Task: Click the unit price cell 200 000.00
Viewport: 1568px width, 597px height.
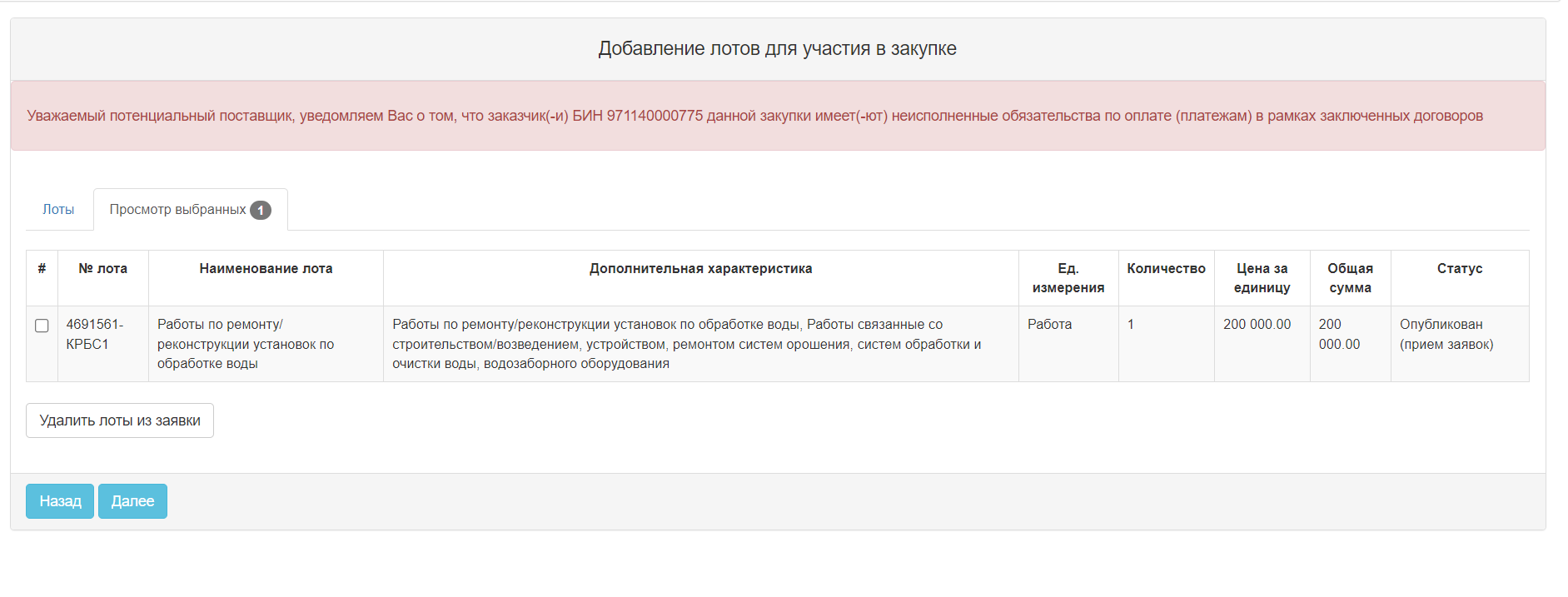Action: 1257,325
